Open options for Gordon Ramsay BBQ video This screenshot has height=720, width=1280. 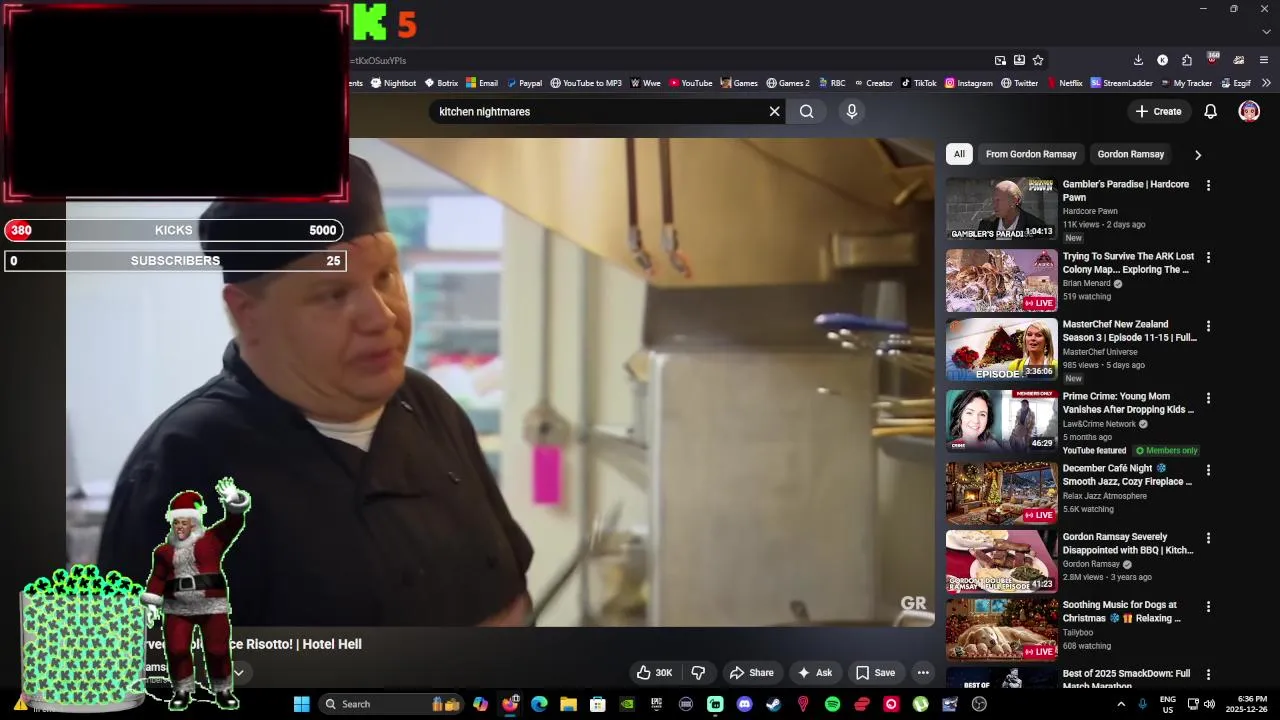(x=1208, y=538)
